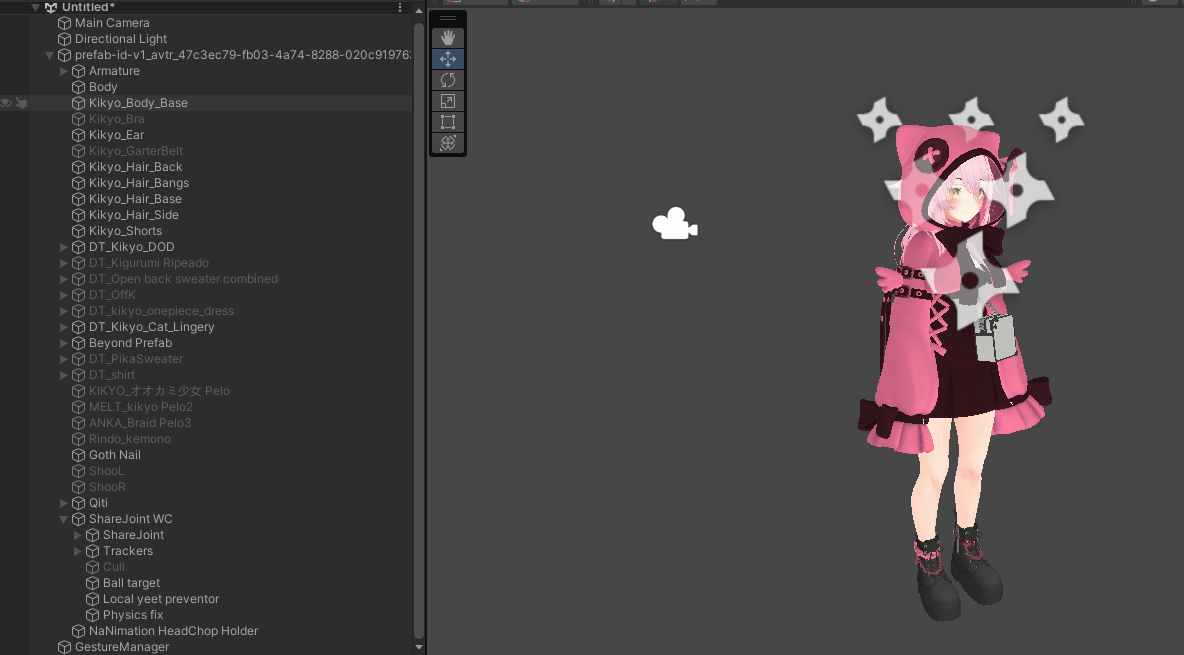Select the Rect transform tool
1184x655 pixels.
pyautogui.click(x=448, y=122)
